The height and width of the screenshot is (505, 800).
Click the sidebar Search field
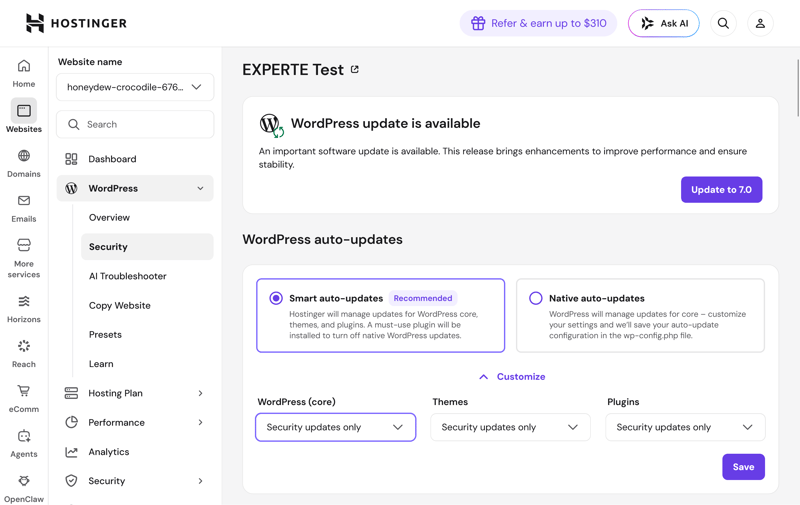[x=135, y=124]
